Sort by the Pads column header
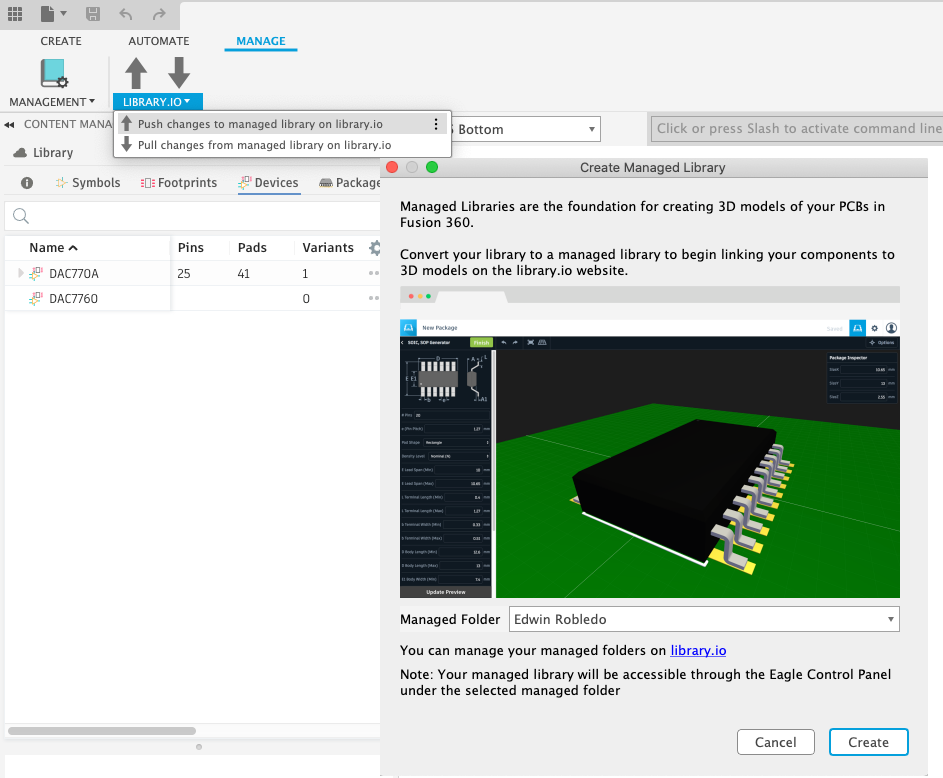This screenshot has height=778, width=943. coord(252,248)
